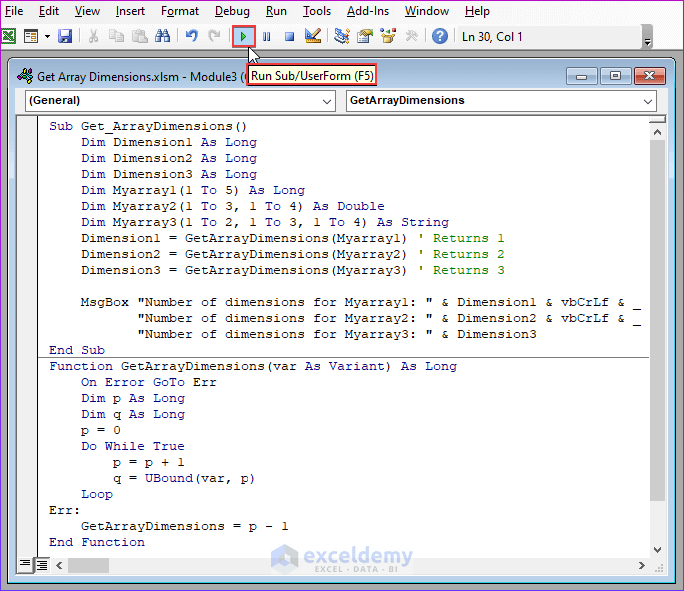
Task: Pause execution with the Break icon
Action: (x=267, y=37)
